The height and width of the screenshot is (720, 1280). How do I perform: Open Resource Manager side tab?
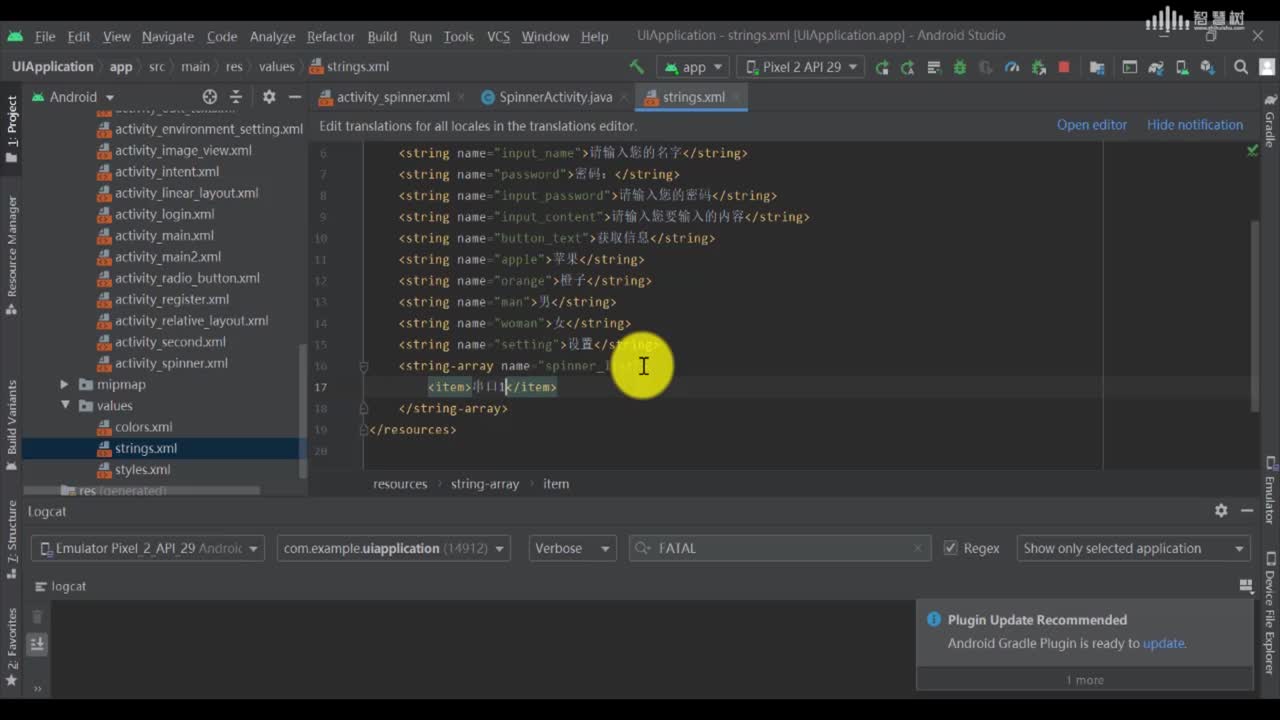click(x=12, y=255)
